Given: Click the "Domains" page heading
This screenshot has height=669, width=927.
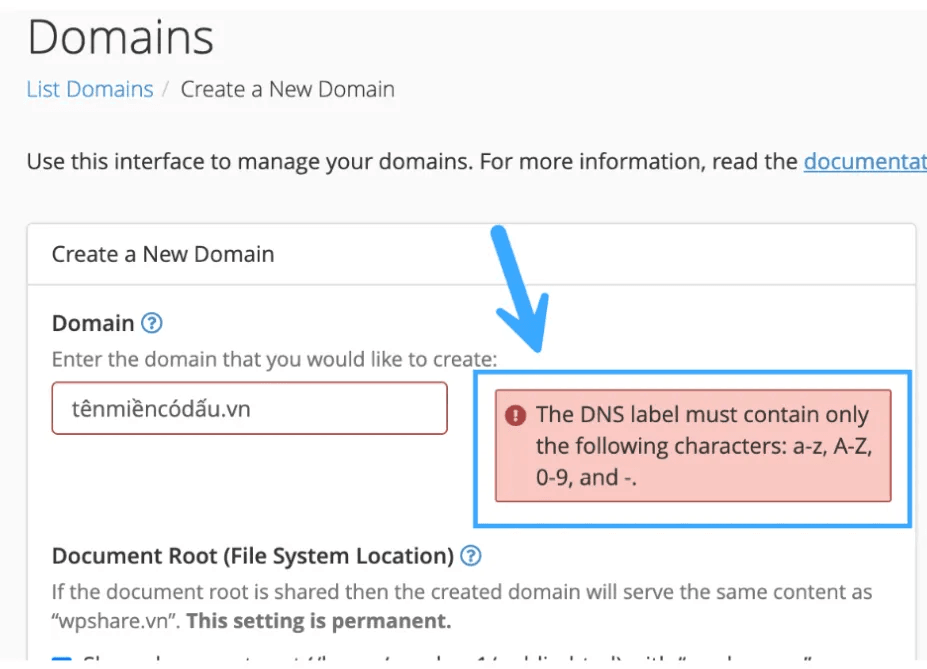Looking at the screenshot, I should (x=120, y=38).
